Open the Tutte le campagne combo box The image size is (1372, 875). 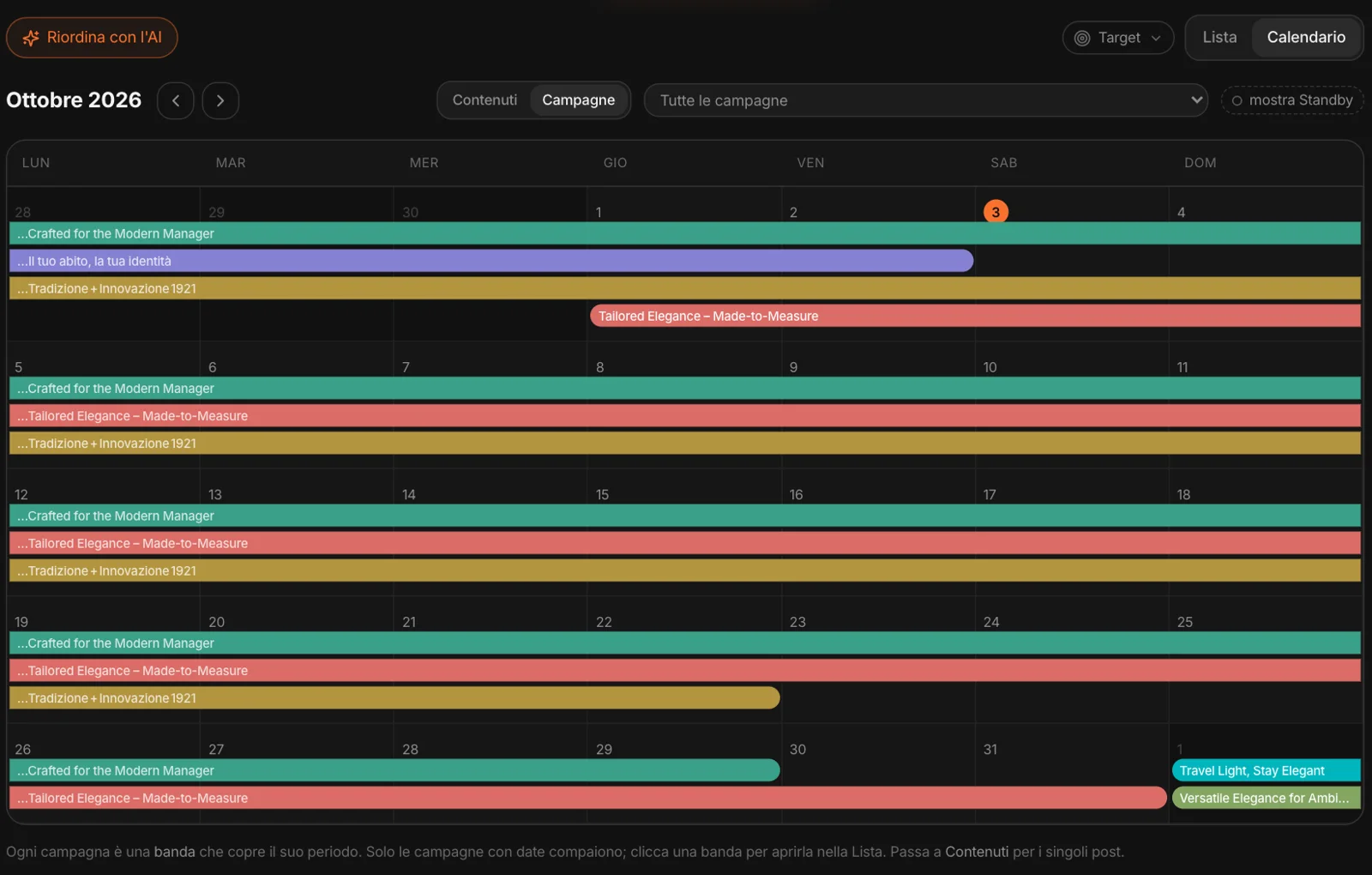click(x=925, y=100)
